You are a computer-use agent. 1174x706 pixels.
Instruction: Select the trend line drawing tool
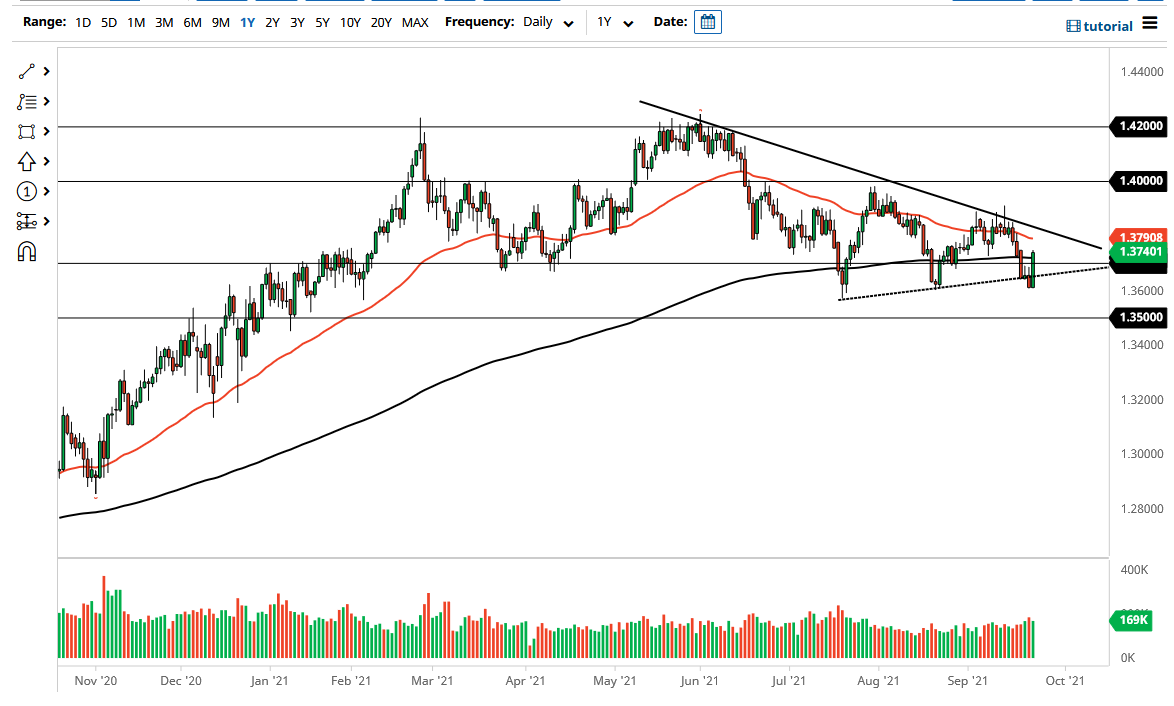coord(26,72)
